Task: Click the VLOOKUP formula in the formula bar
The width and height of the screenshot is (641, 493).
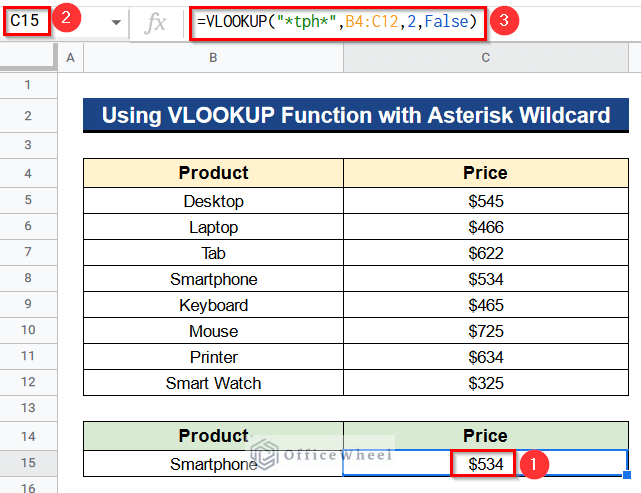Action: click(338, 22)
